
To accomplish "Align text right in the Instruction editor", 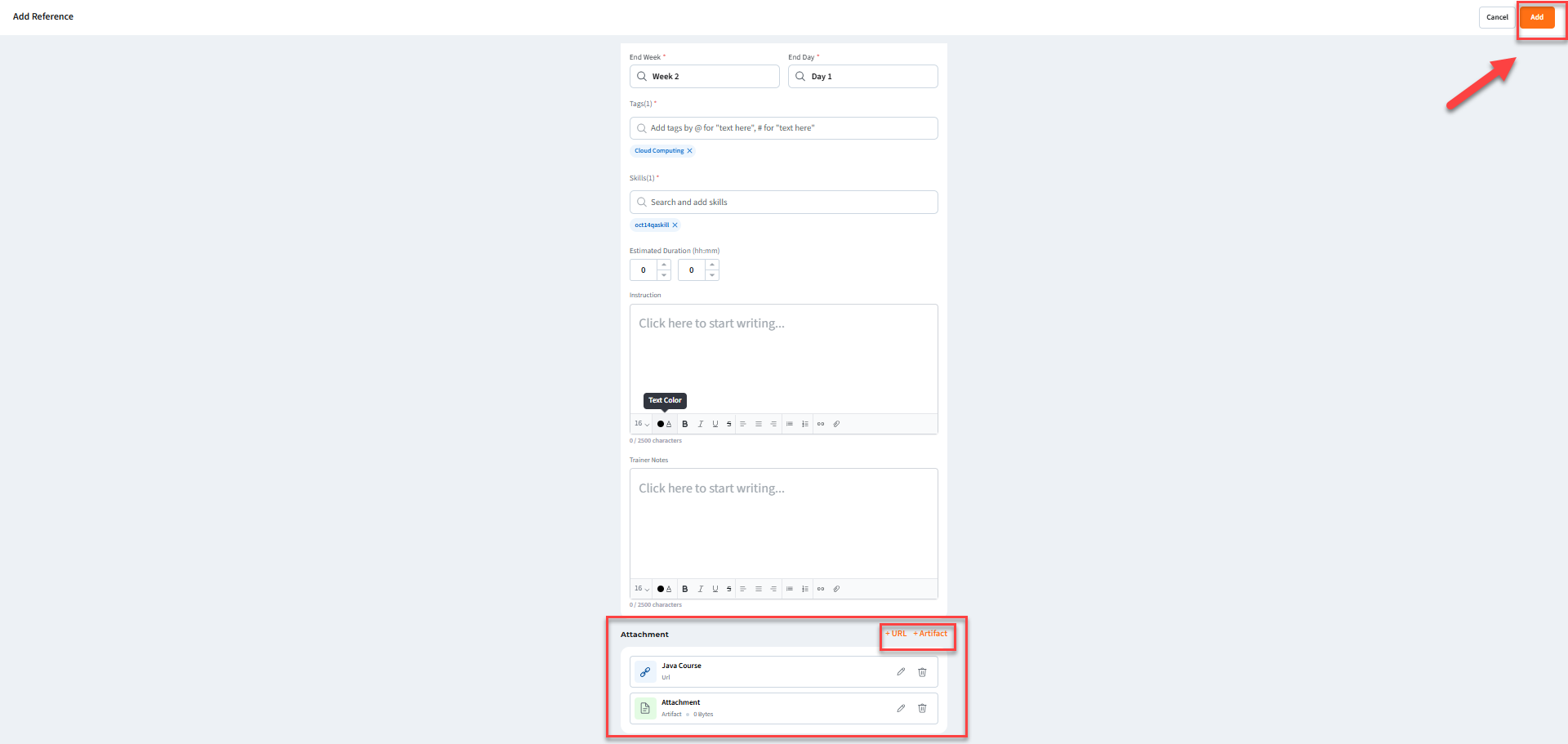I will (773, 424).
